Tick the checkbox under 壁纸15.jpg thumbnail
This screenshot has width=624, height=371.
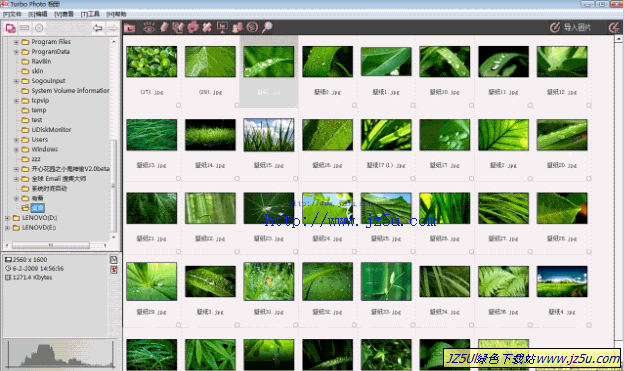296,179
